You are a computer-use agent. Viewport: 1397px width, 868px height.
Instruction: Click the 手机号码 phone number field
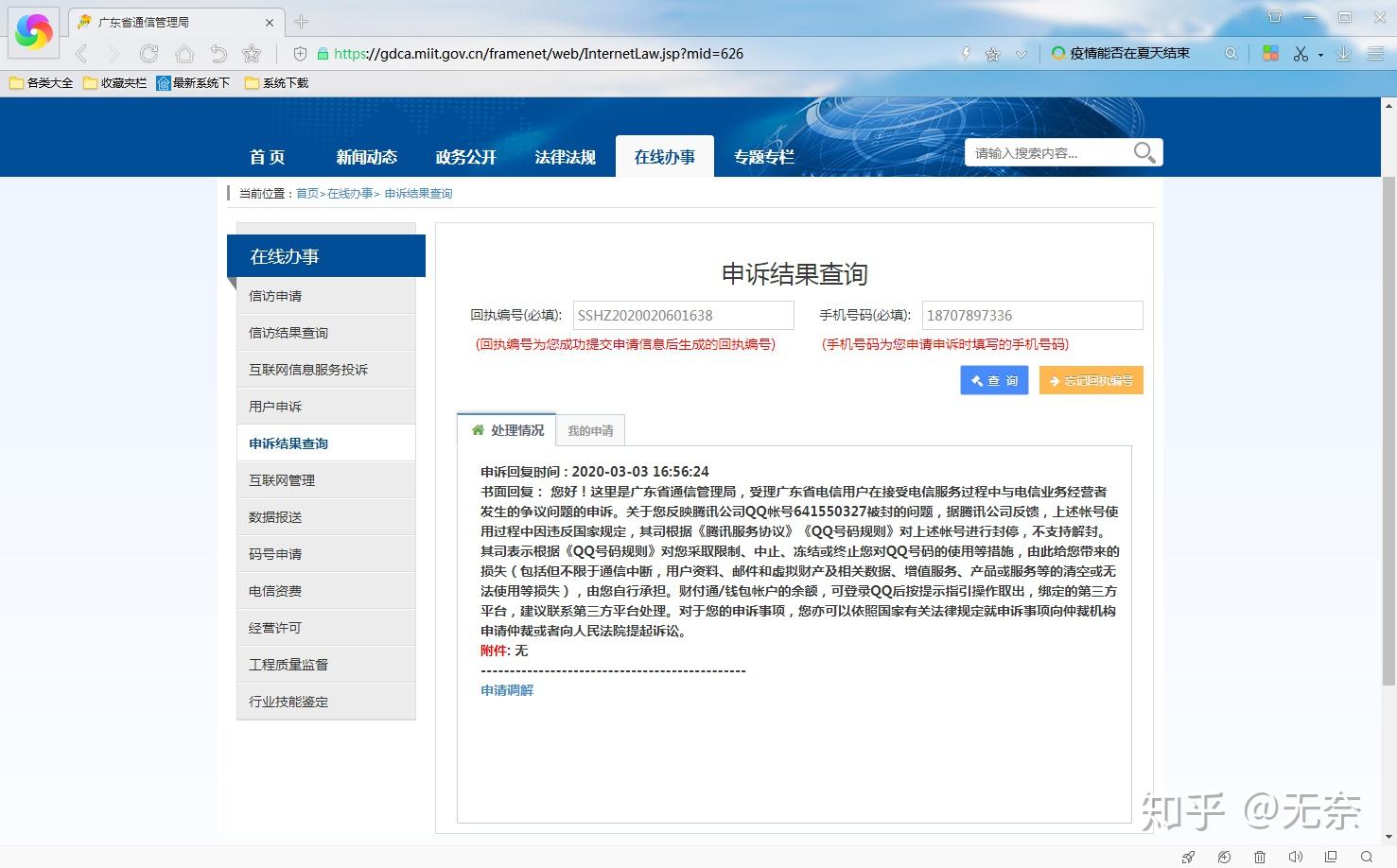click(1032, 316)
